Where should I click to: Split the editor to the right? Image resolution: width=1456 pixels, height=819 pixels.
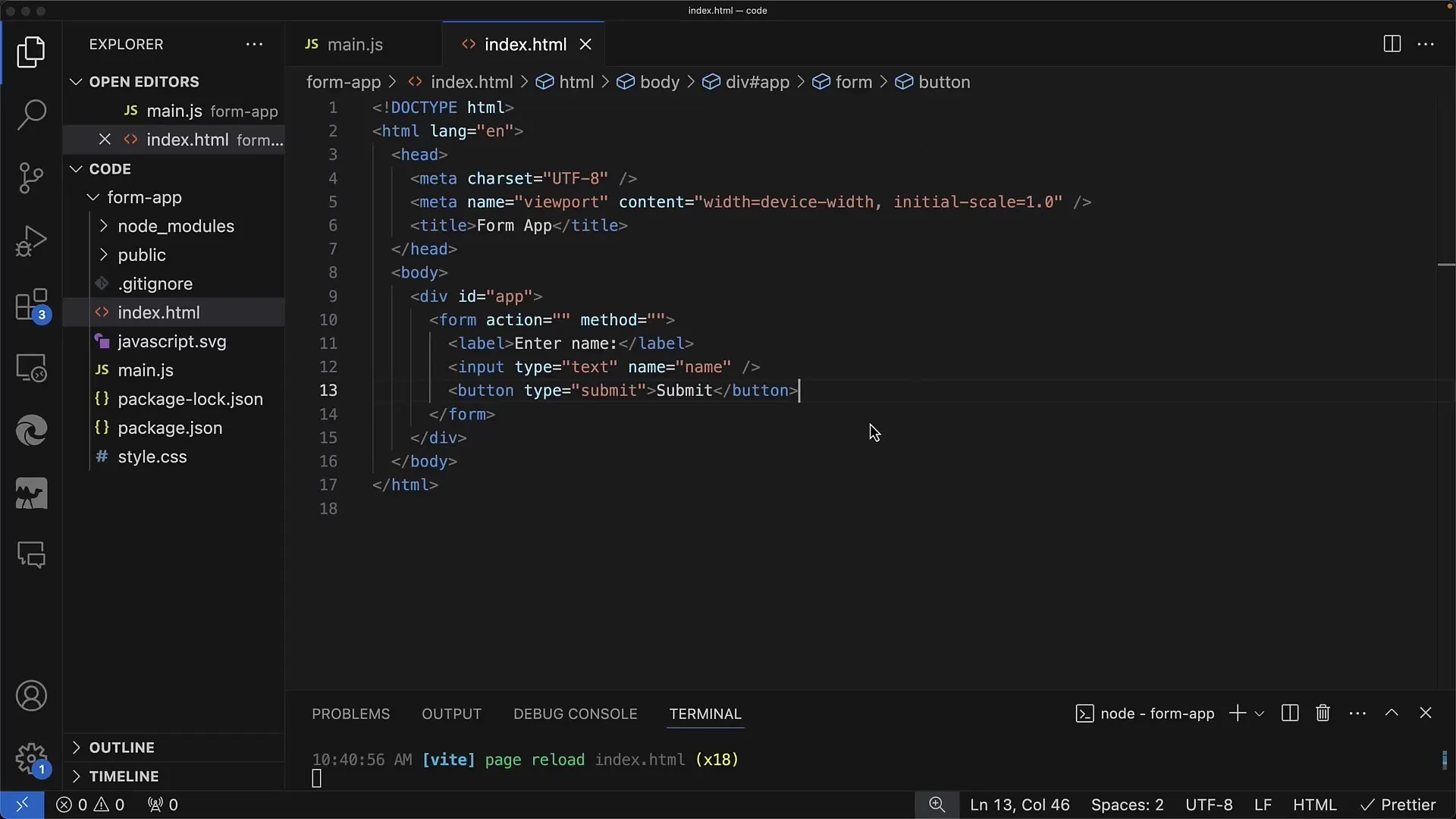click(x=1392, y=44)
